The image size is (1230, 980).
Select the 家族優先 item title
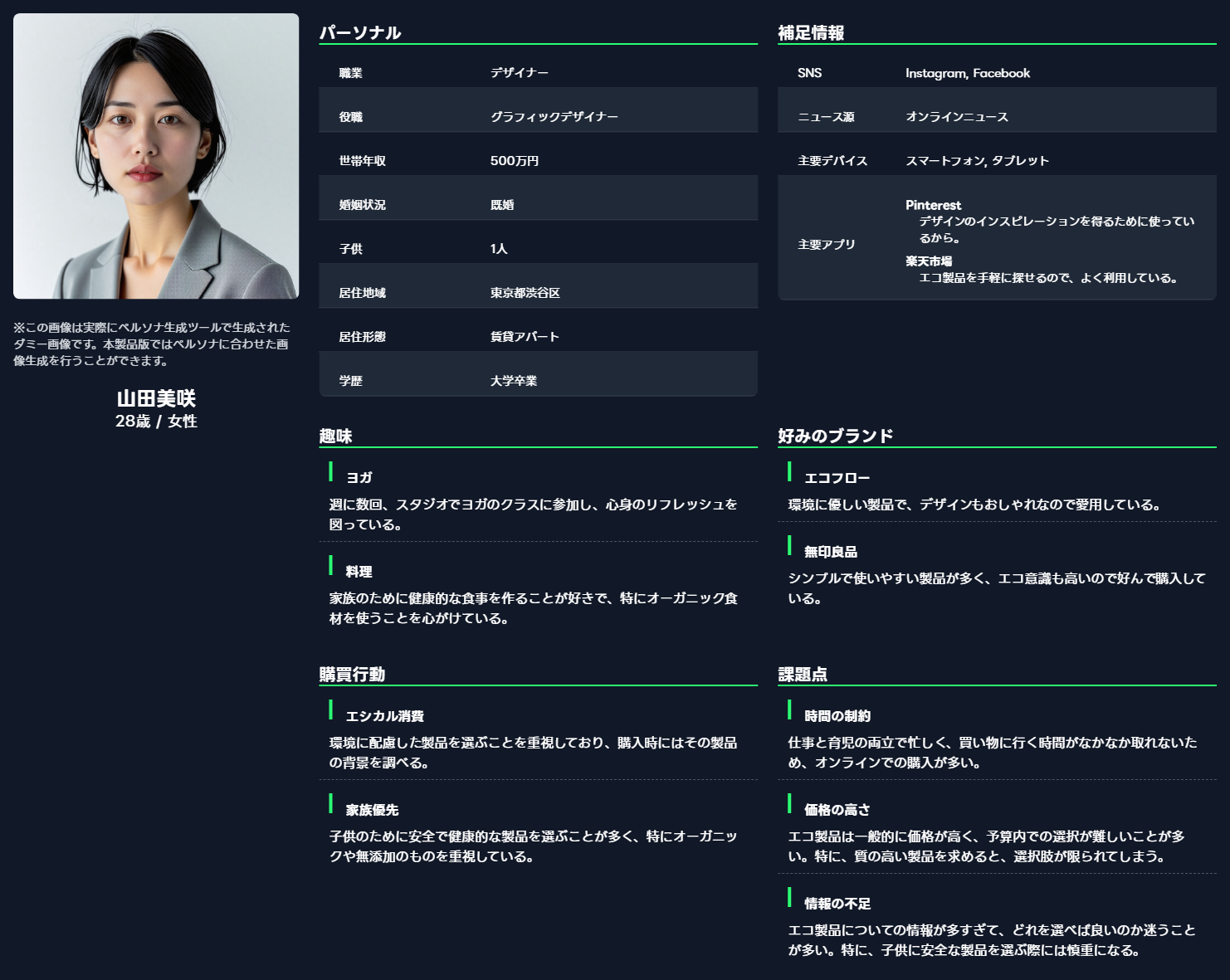pos(372,810)
